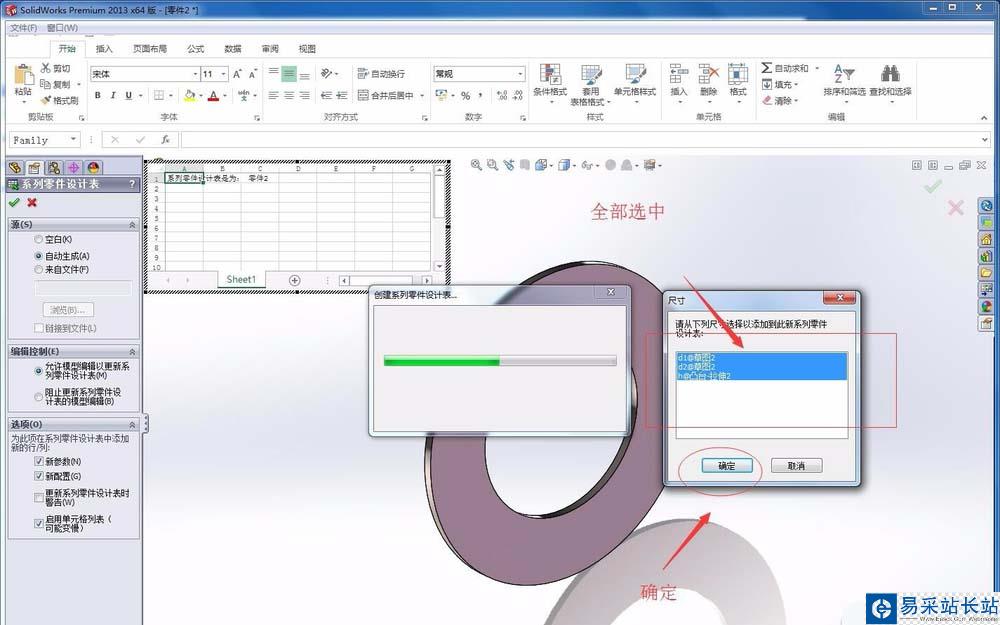Viewport: 1000px width, 625px height.
Task: Select the Blank (空白) source radio button
Action: (39, 239)
